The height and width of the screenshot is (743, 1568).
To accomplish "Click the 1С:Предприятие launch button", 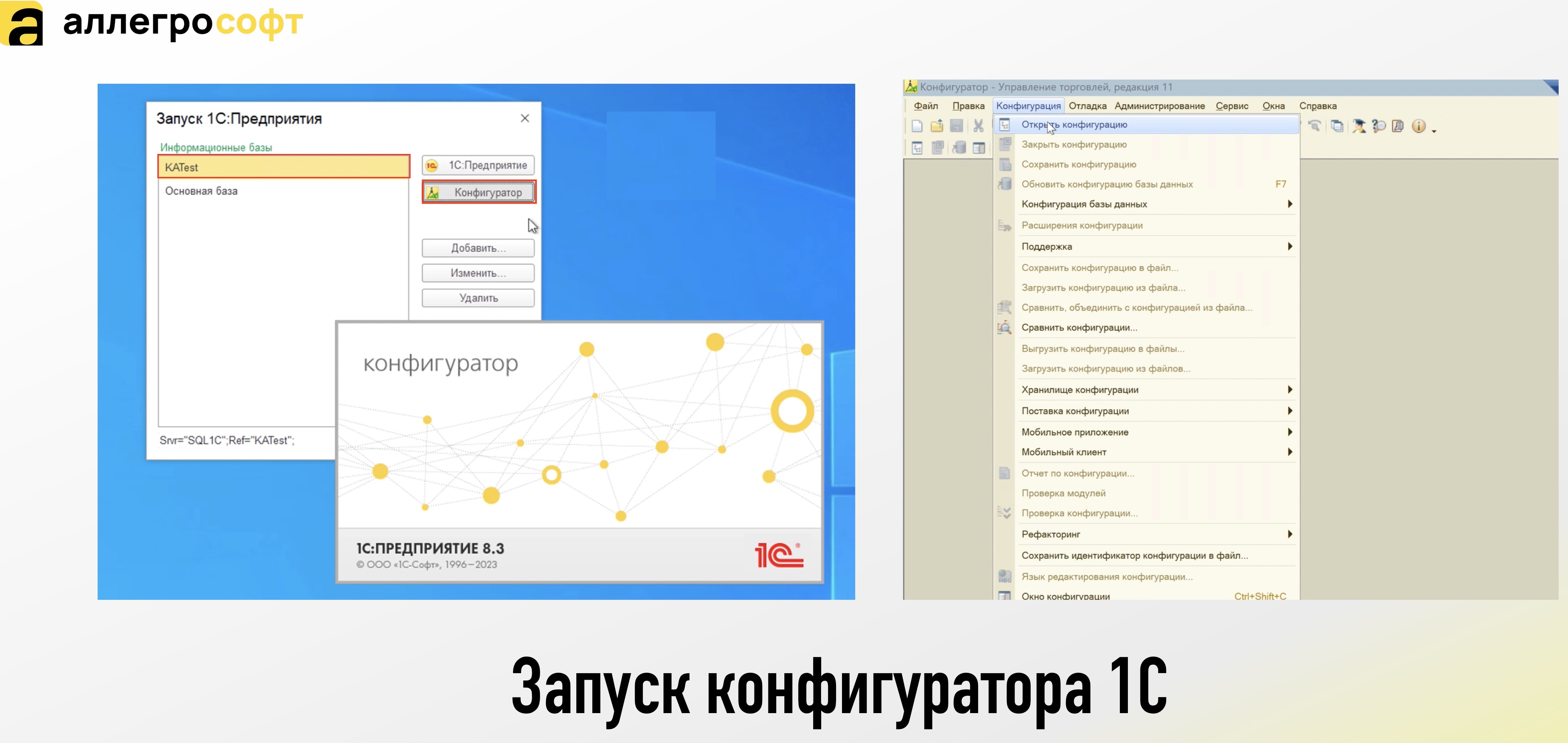I will pos(478,165).
